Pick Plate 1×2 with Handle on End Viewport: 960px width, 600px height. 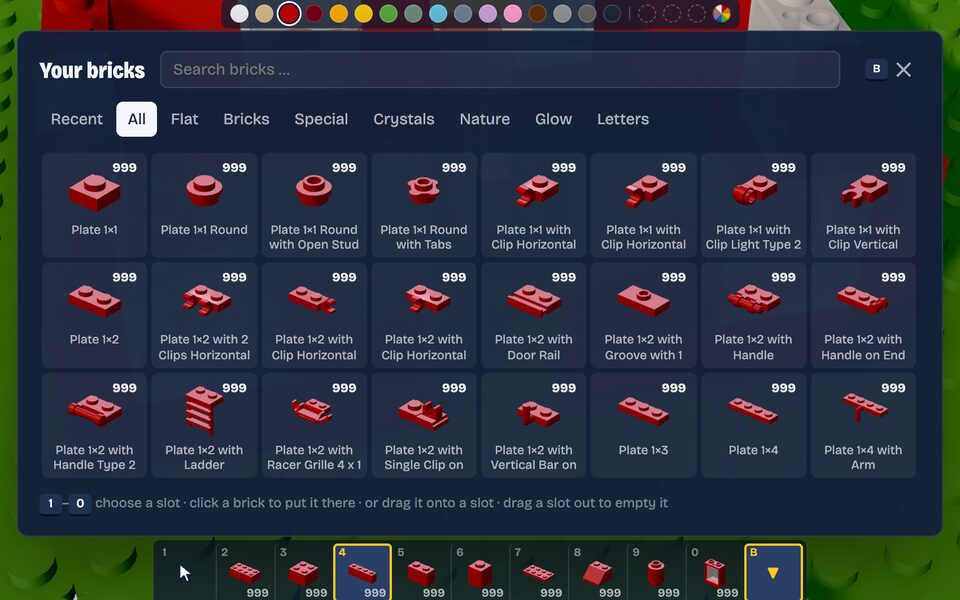863,315
